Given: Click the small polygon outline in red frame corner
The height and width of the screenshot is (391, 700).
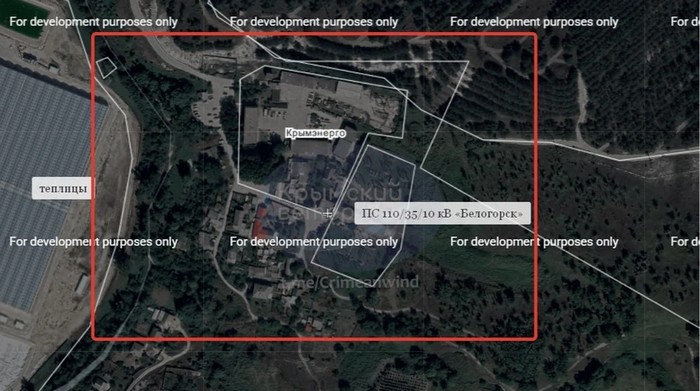Looking at the screenshot, I should 106,67.
